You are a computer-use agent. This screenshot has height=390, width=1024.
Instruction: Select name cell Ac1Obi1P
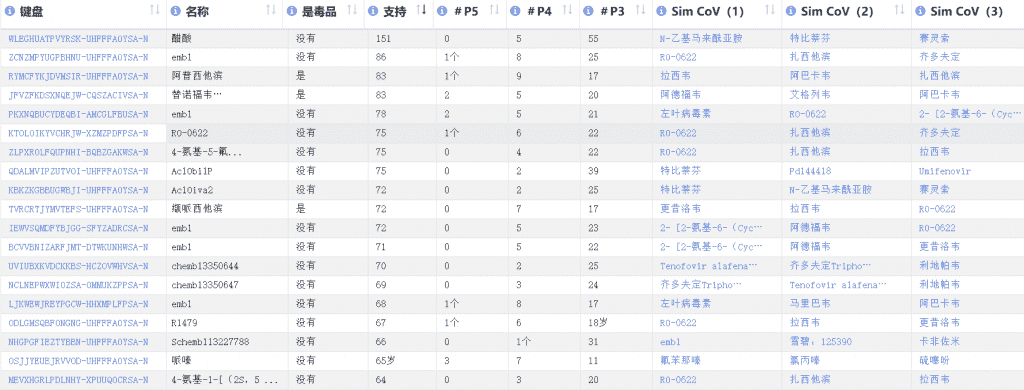point(191,171)
